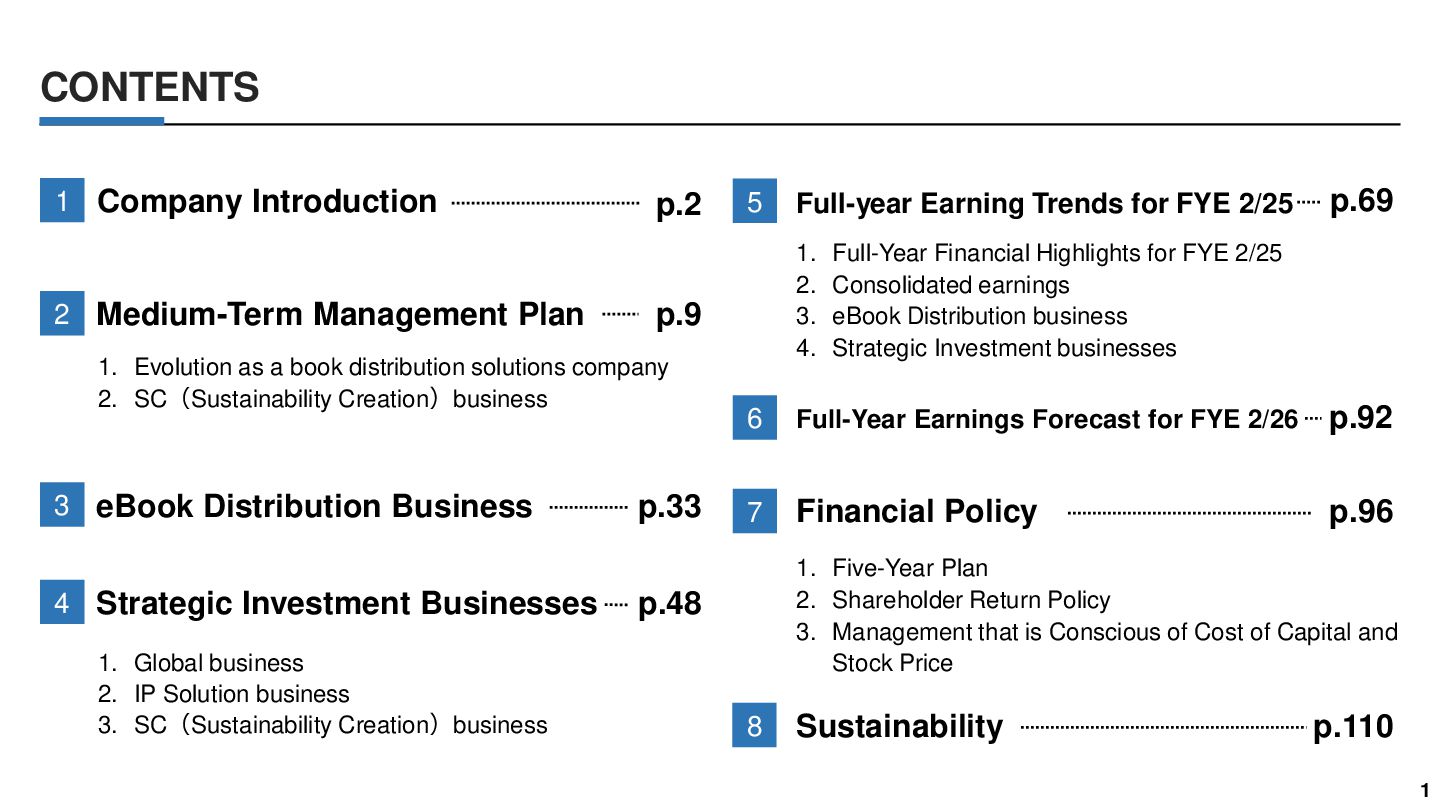Viewport: 1440px width, 810px height.
Task: Click the IP Solution business sub-item
Action: tap(241, 694)
